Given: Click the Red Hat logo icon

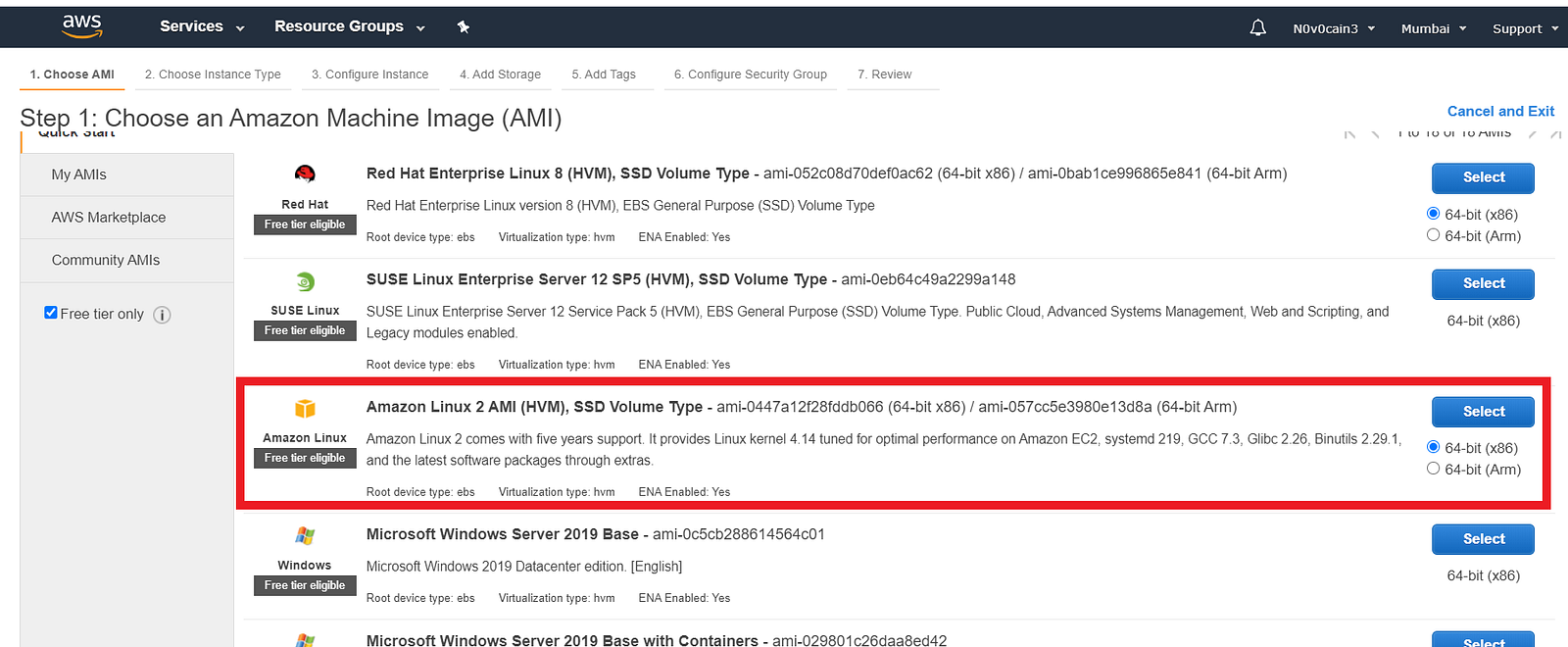Looking at the screenshot, I should click(x=305, y=174).
